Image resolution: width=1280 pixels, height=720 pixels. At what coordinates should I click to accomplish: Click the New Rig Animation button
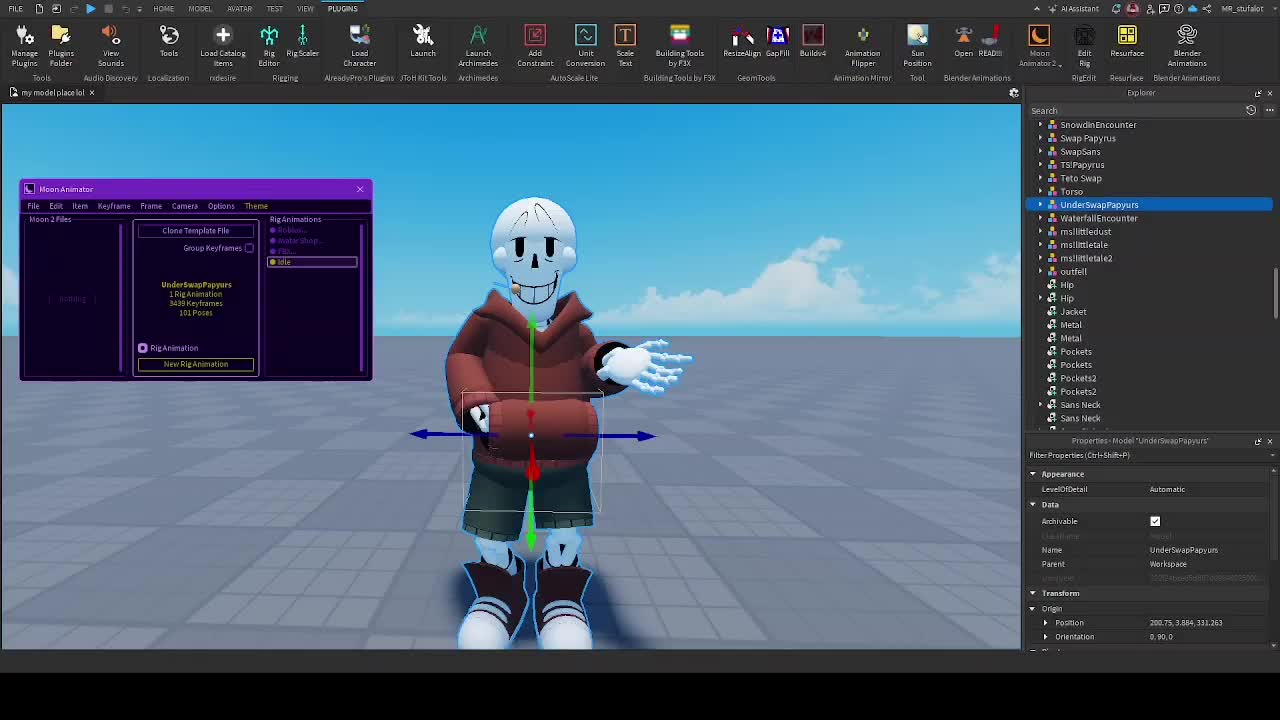coord(196,364)
